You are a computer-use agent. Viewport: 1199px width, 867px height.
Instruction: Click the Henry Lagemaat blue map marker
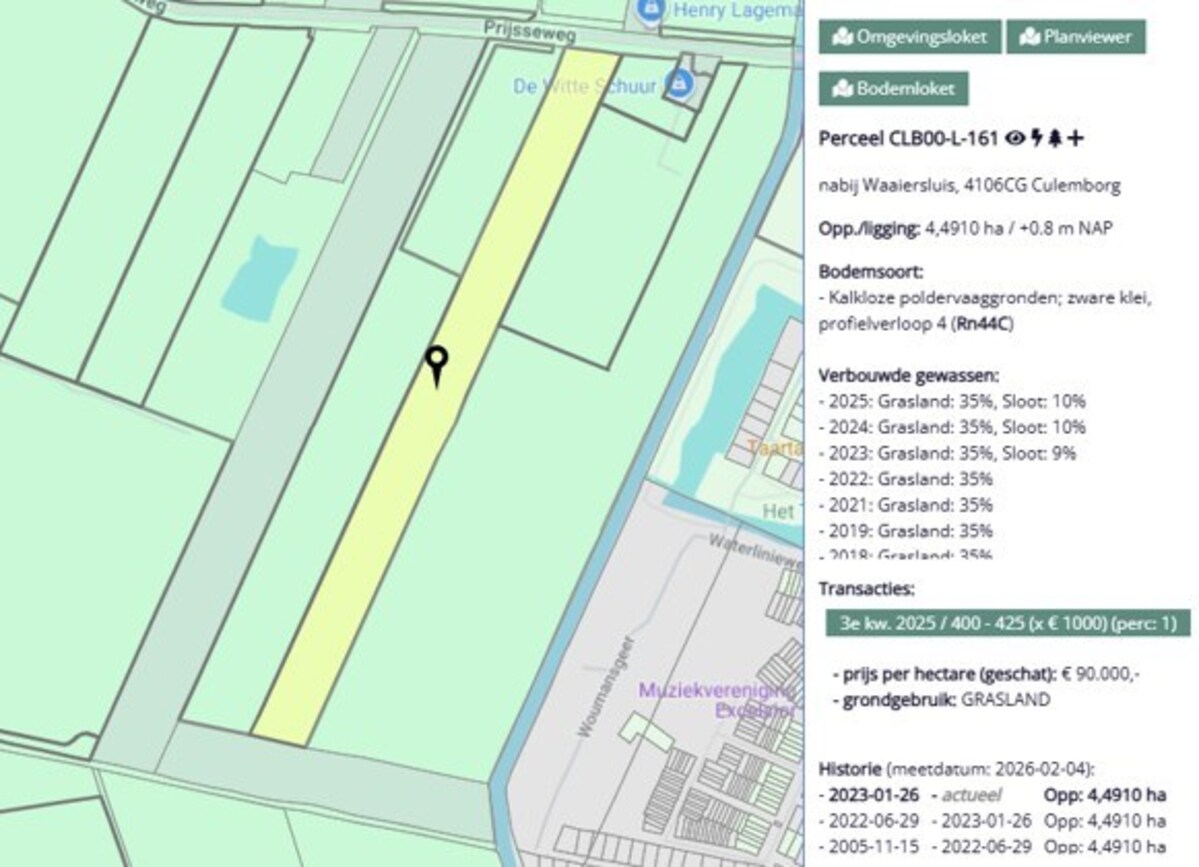pyautogui.click(x=651, y=11)
